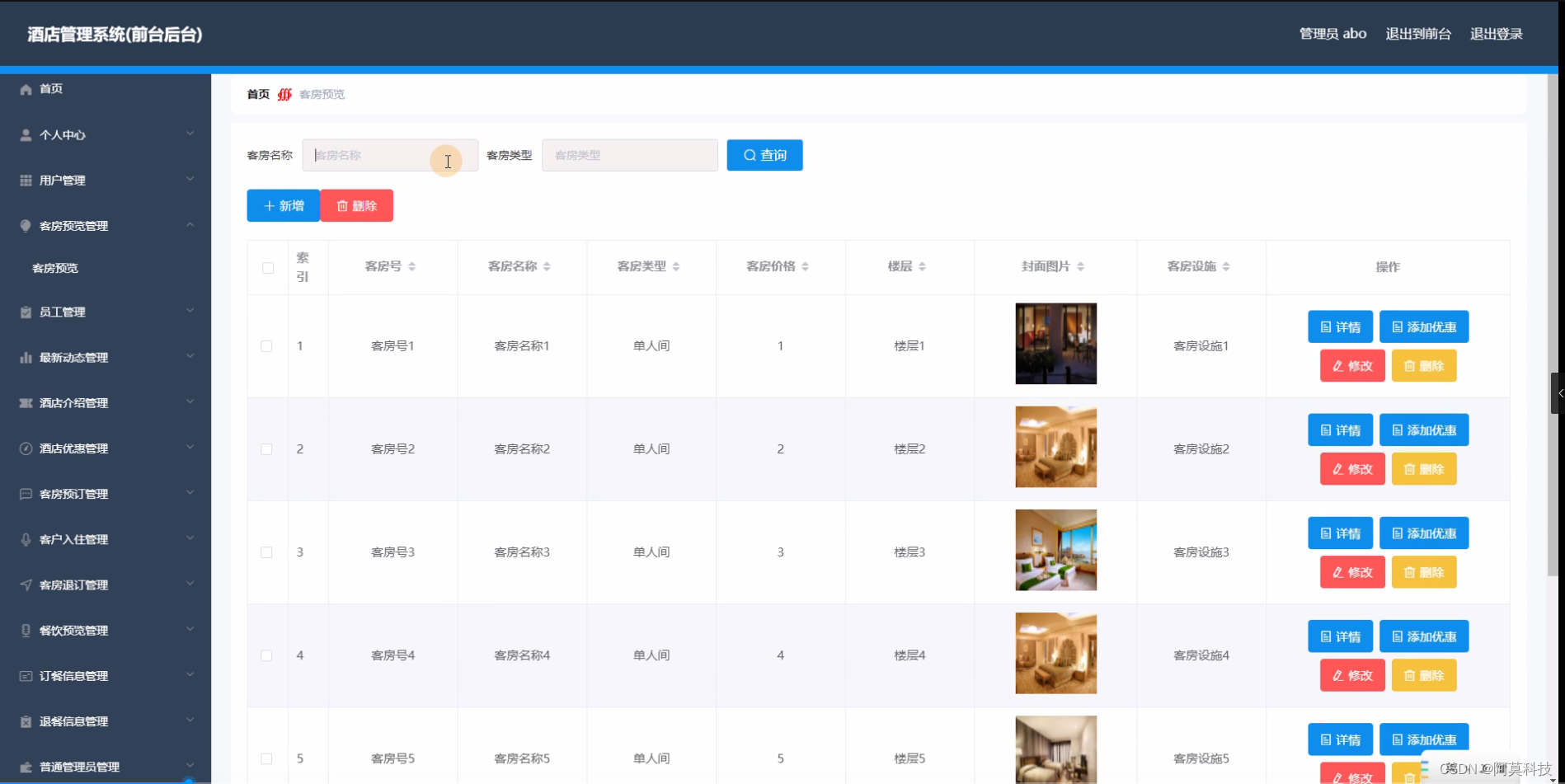Screen dimensions: 1565x784
Task: Click the icon beside 酒店介绍管理
Action: pyautogui.click(x=26, y=402)
